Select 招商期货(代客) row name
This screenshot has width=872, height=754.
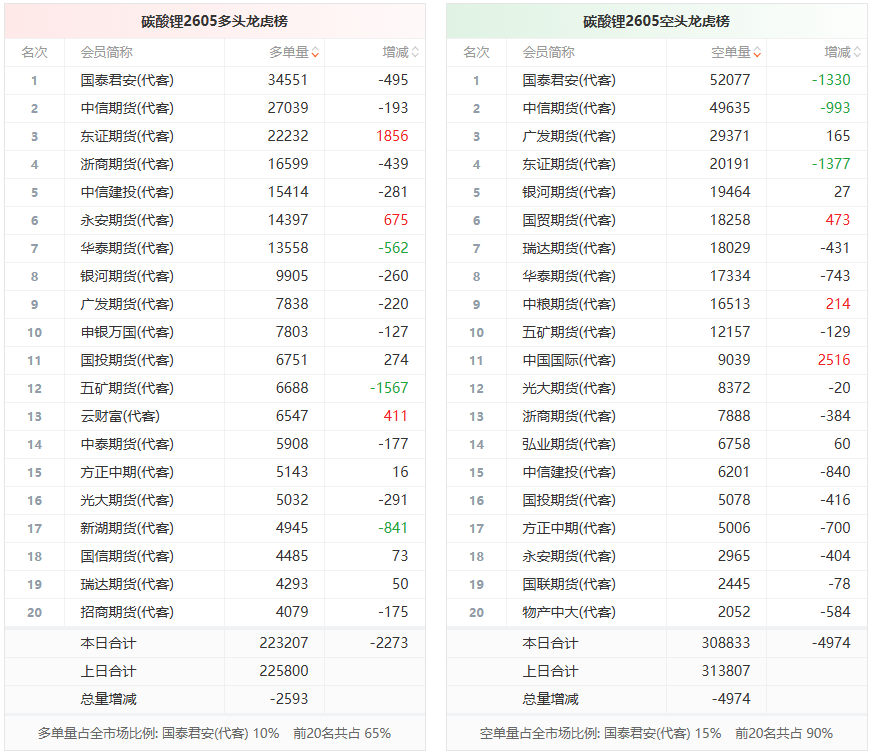tap(127, 612)
